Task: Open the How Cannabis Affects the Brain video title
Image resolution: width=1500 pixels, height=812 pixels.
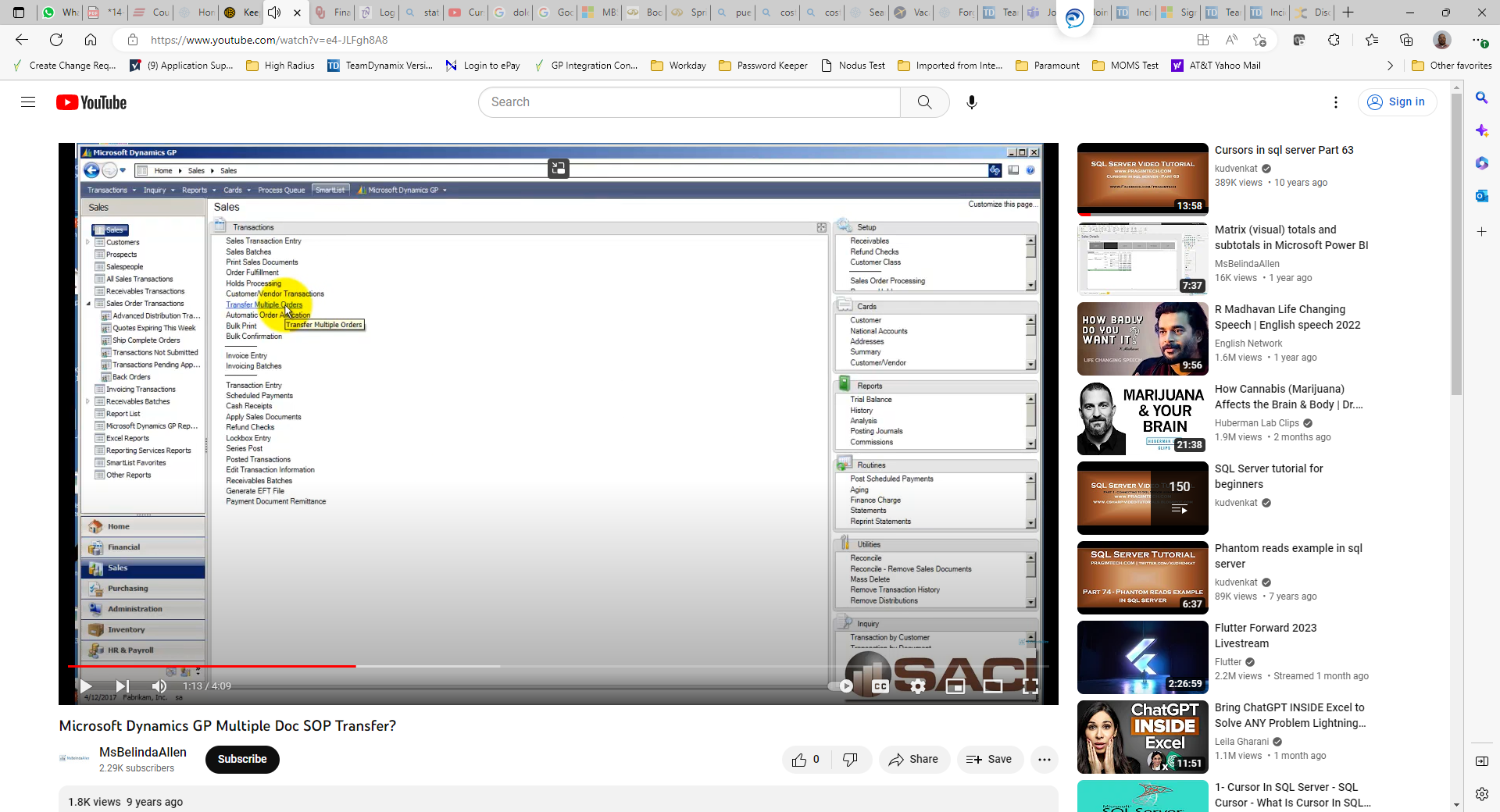Action: pyautogui.click(x=1289, y=397)
